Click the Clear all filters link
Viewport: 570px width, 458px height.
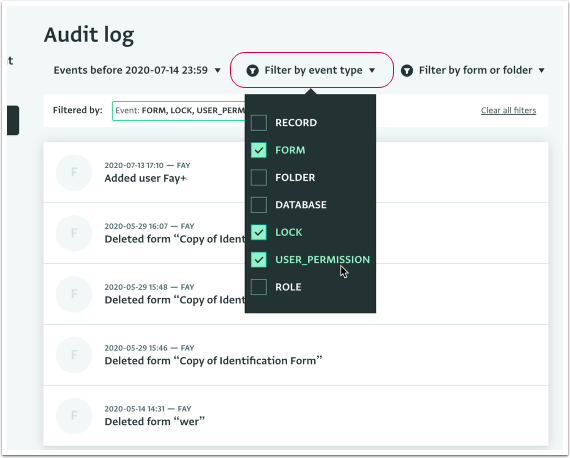[508, 110]
